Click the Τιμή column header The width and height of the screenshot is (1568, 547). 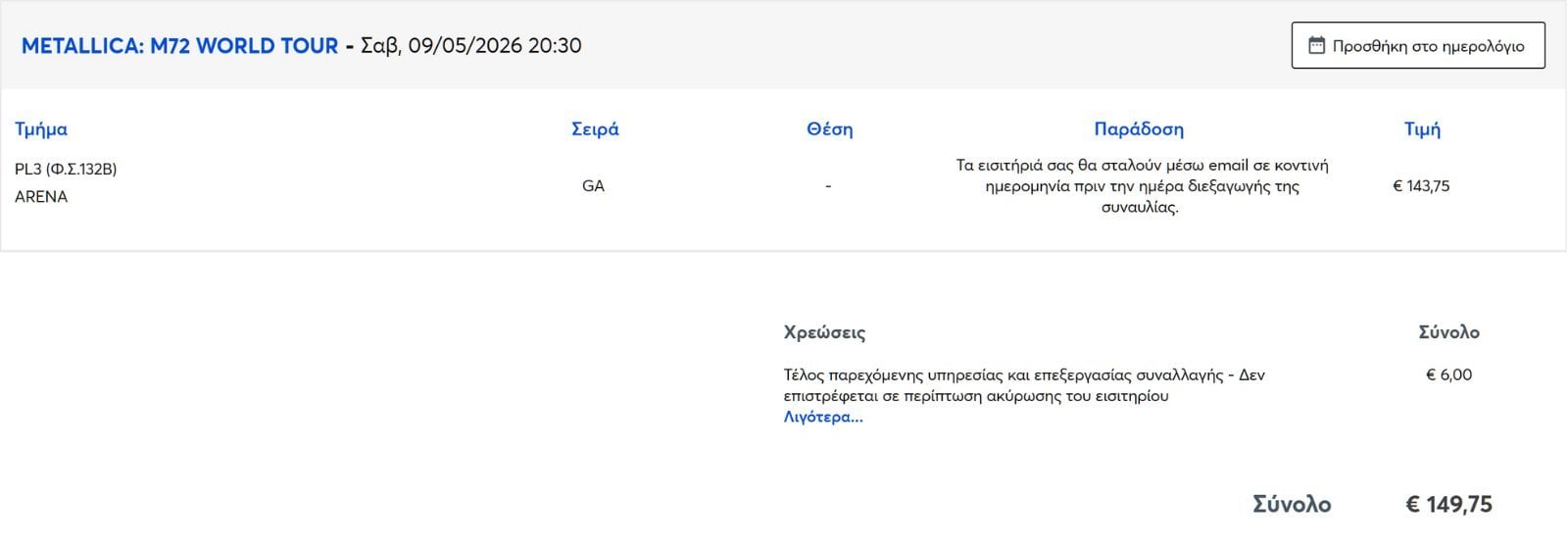click(1422, 128)
